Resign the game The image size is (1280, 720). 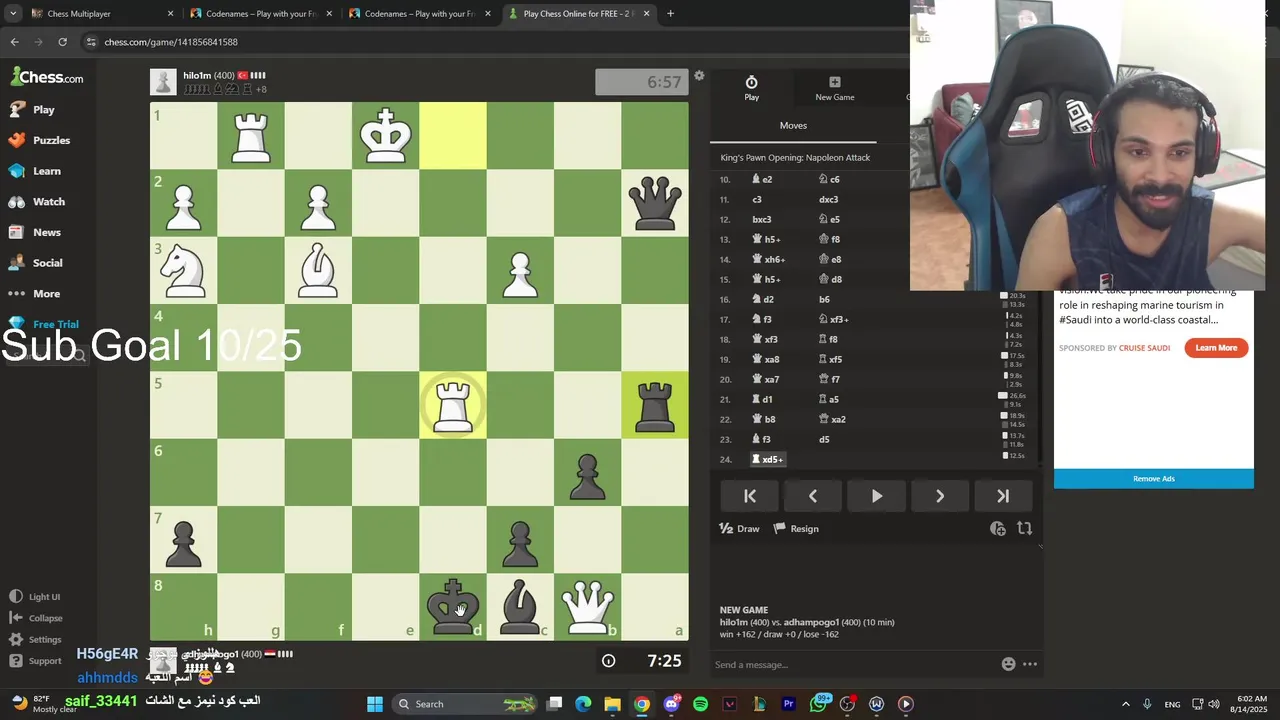[796, 529]
